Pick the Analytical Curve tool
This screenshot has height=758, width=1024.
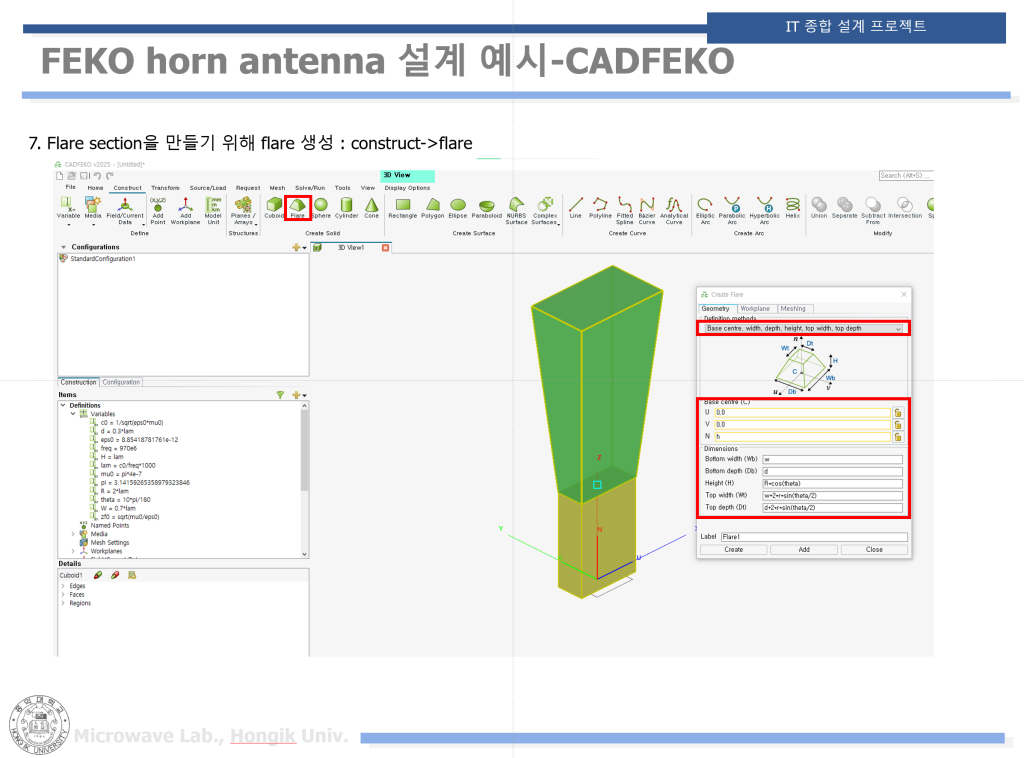click(674, 211)
